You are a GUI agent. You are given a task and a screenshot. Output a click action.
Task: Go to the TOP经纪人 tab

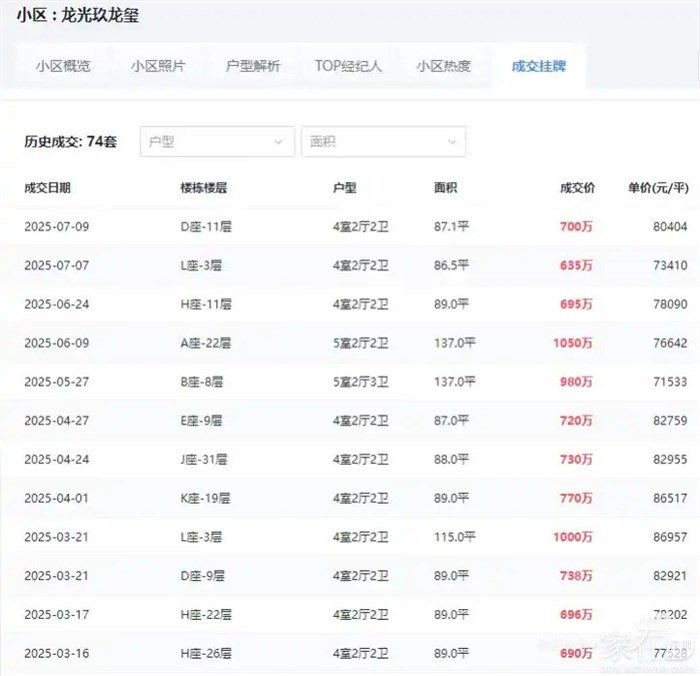pos(349,67)
